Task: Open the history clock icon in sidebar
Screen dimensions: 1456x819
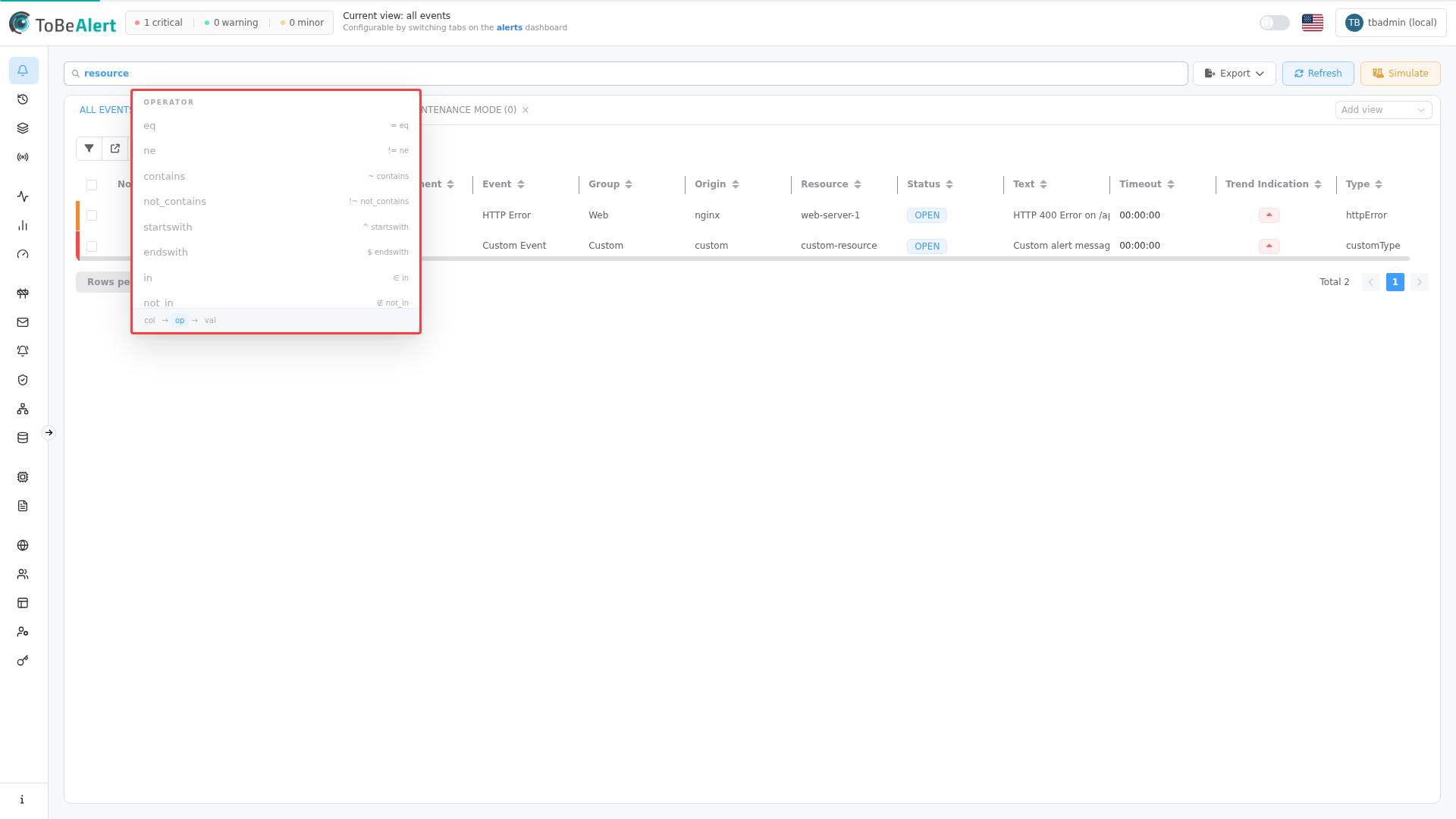Action: point(23,99)
